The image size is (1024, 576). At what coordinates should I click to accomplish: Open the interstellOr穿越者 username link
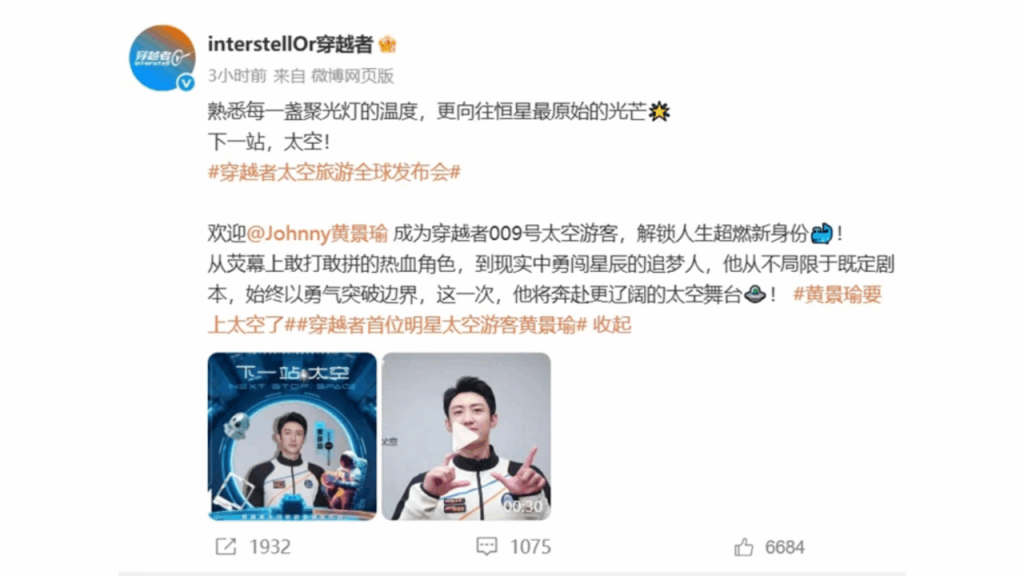click(290, 44)
